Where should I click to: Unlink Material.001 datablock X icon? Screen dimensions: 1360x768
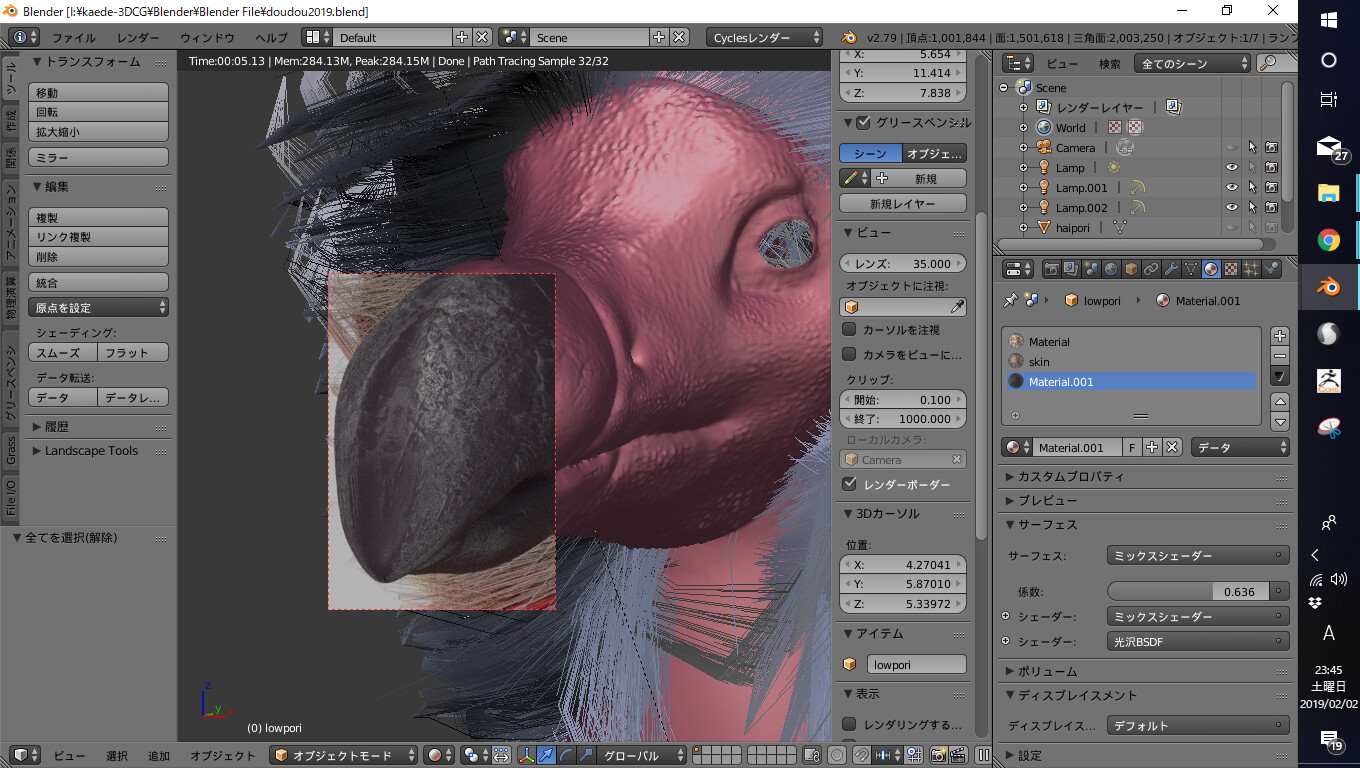point(1172,448)
